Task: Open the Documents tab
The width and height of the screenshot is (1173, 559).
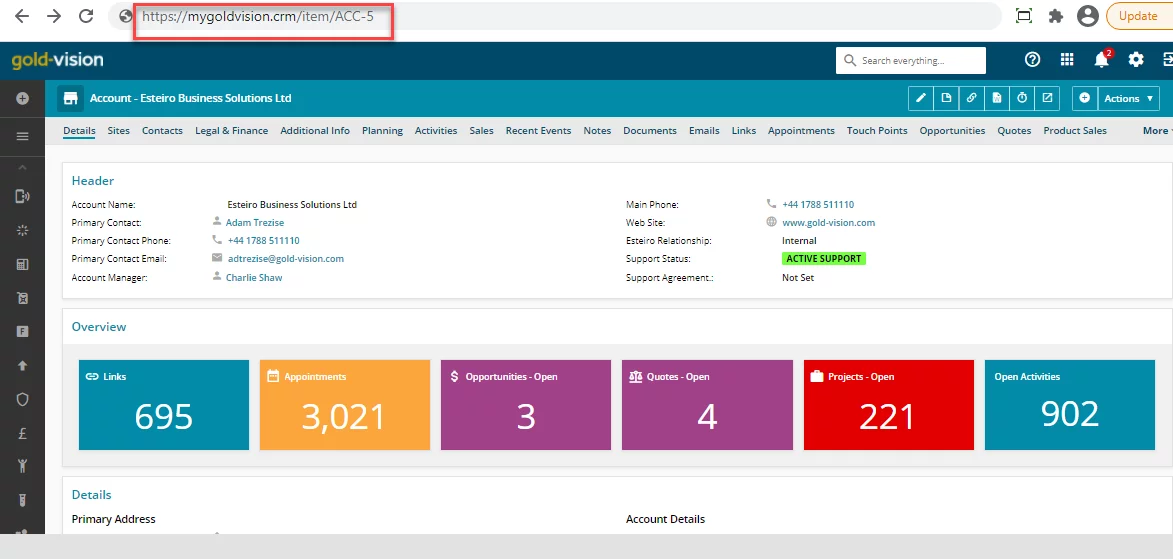Action: point(650,130)
